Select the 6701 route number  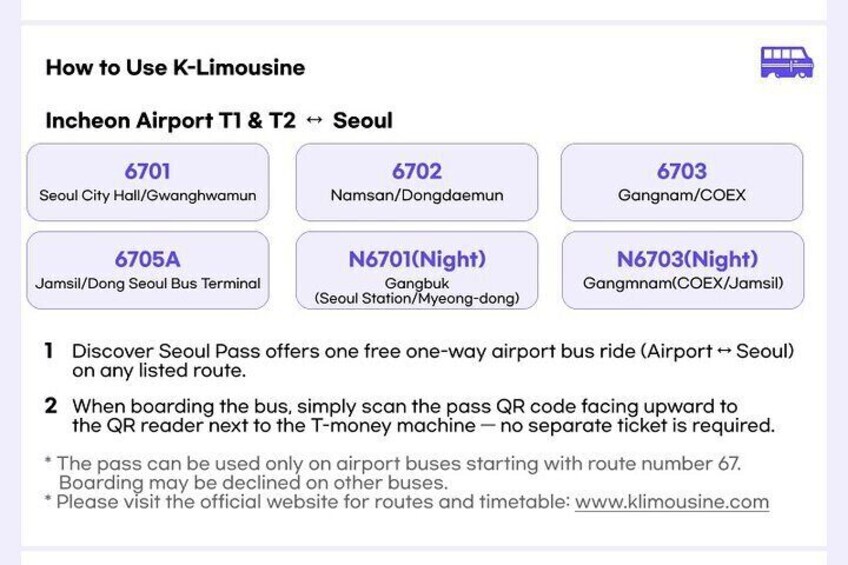(x=148, y=171)
